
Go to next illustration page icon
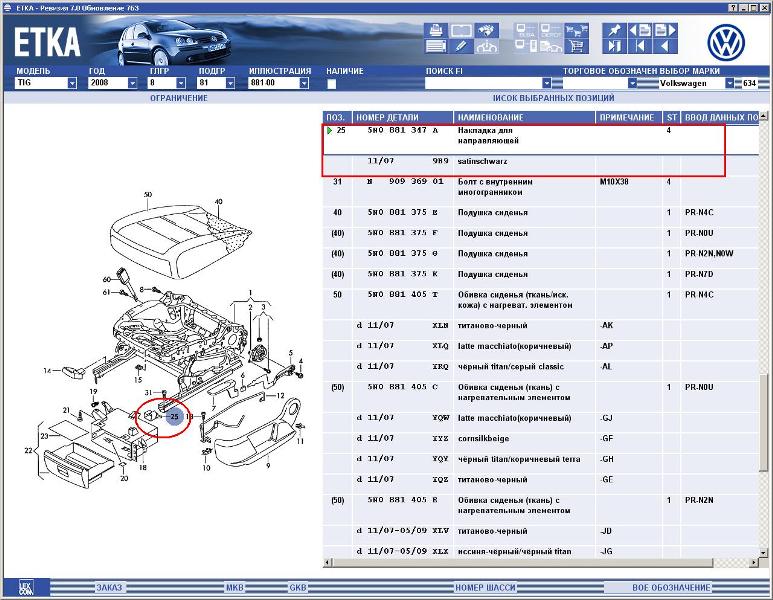[x=666, y=30]
